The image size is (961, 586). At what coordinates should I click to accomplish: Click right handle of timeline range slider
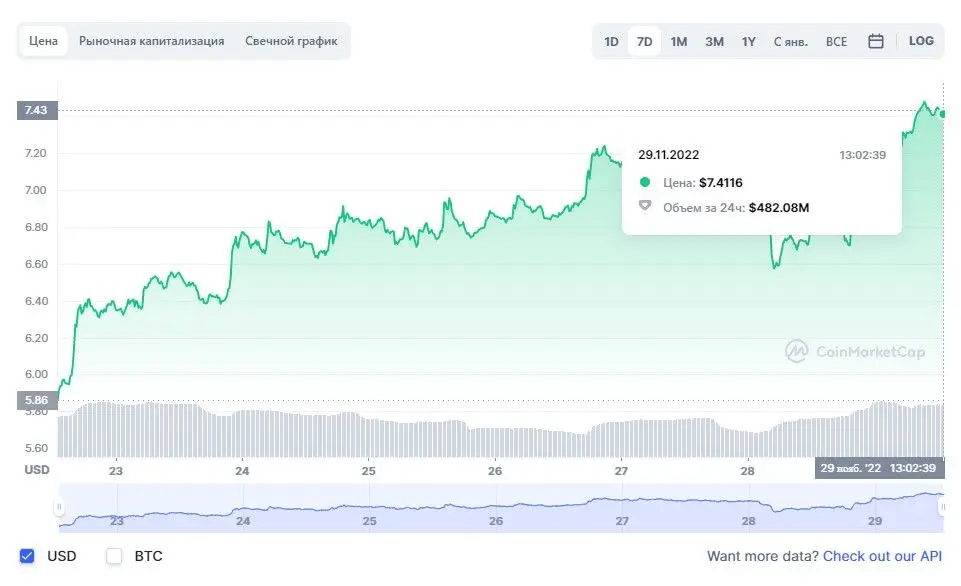(x=942, y=508)
